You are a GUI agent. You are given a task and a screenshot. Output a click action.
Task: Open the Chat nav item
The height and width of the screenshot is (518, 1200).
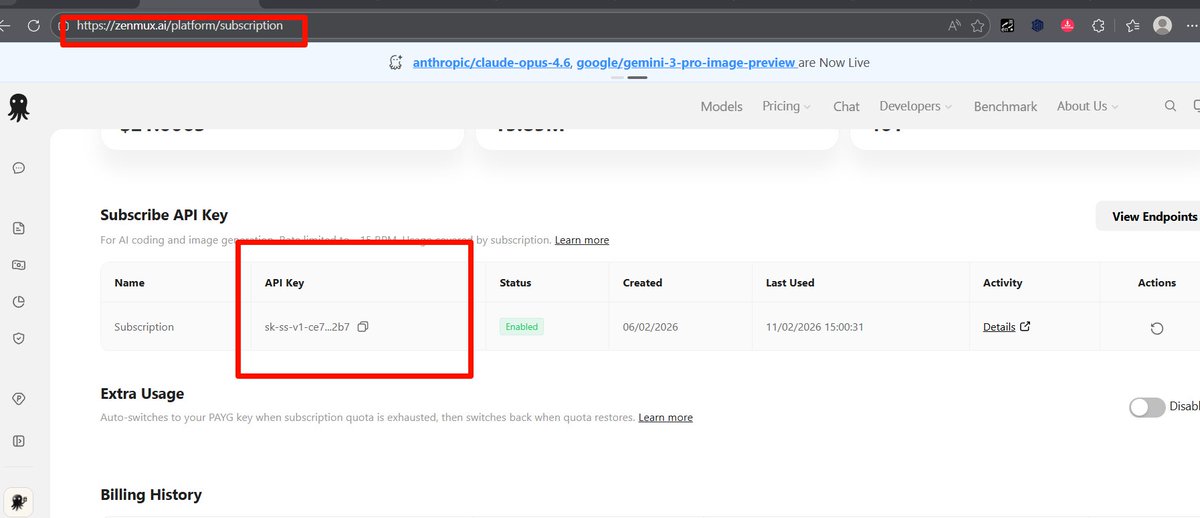point(846,106)
